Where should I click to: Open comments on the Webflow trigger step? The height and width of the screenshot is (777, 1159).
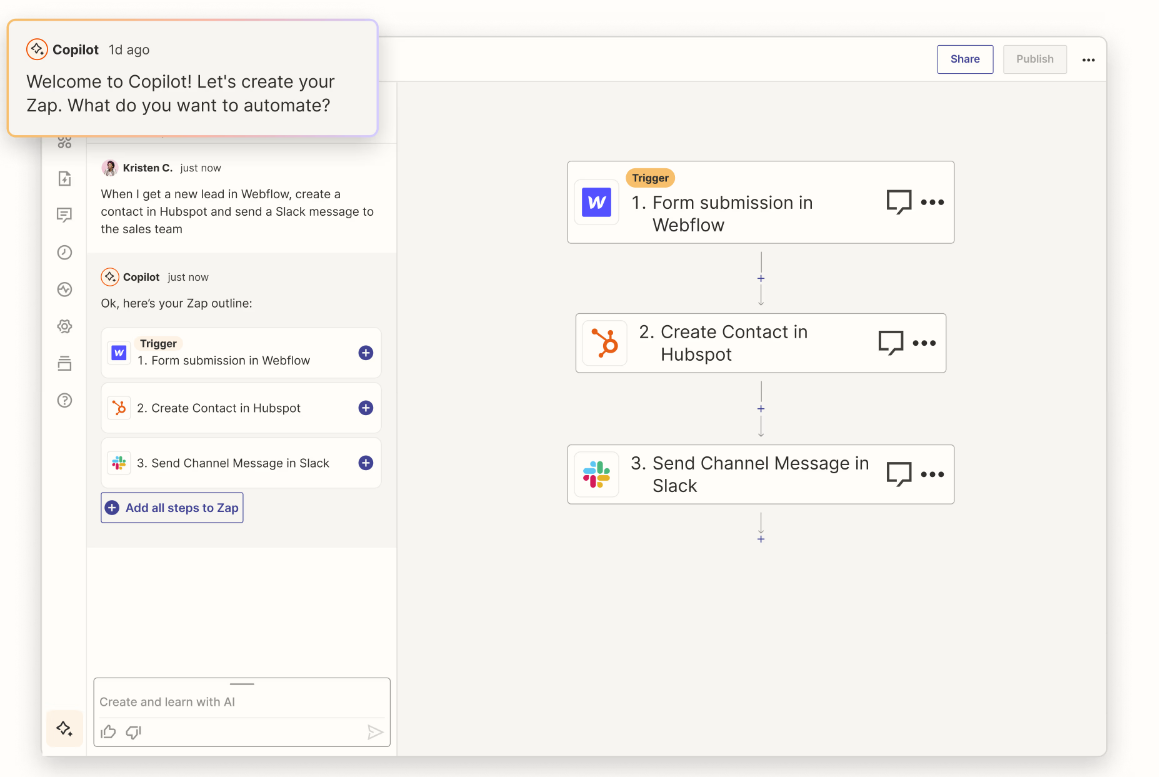pos(897,201)
